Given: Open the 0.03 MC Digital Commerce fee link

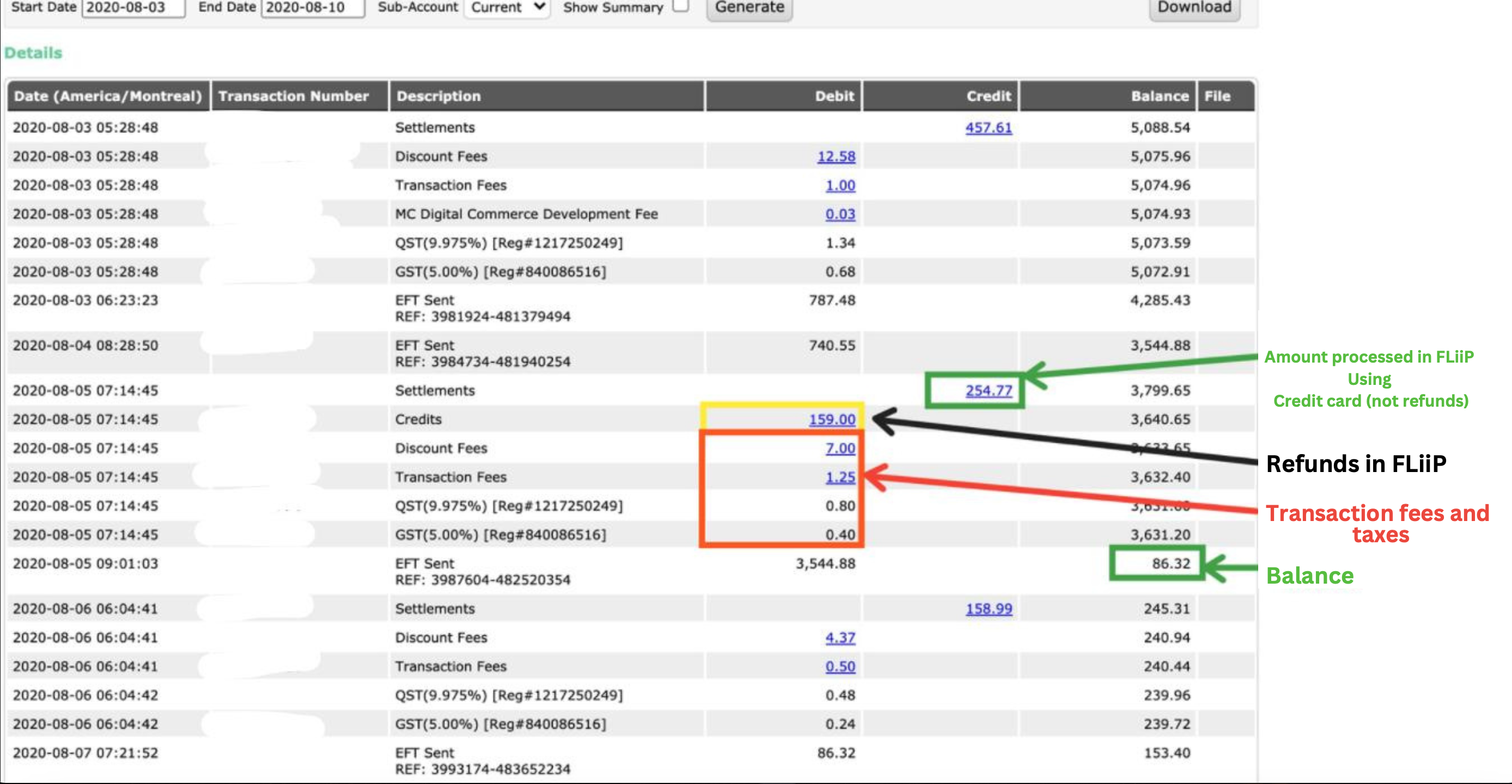Looking at the screenshot, I should (x=840, y=213).
